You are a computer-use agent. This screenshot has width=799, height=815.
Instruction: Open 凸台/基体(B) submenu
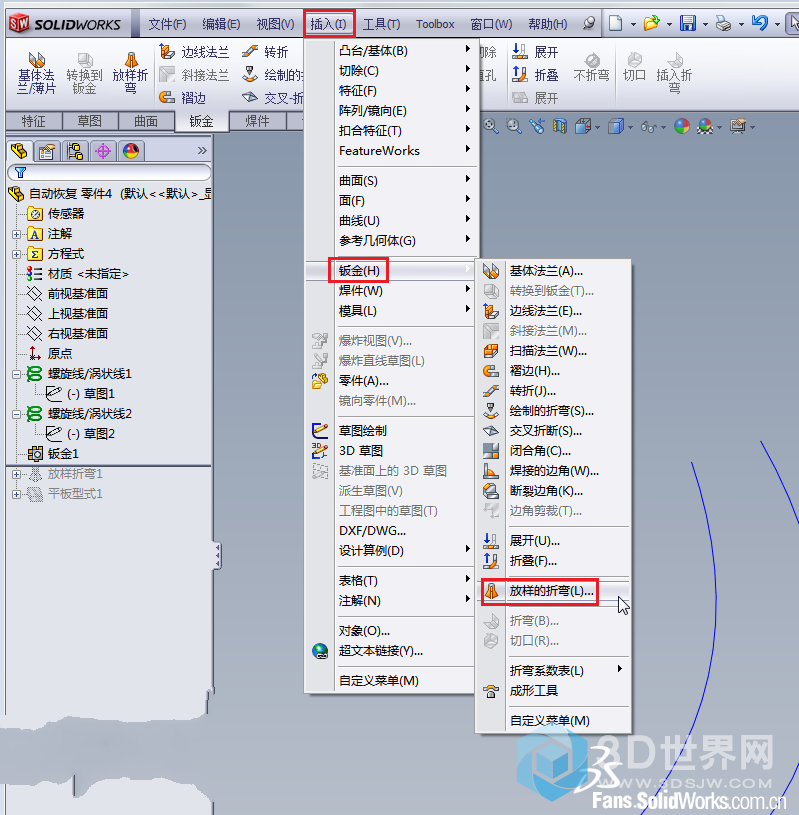(x=391, y=51)
